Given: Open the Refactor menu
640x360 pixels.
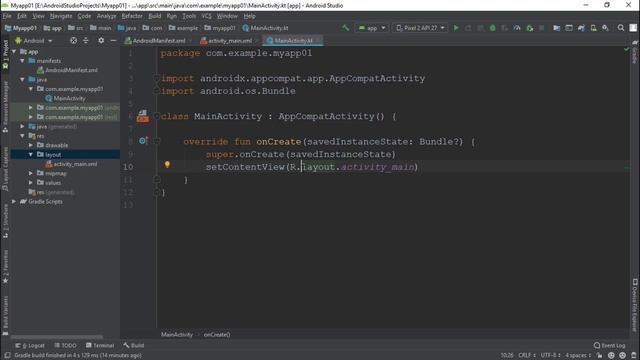Looking at the screenshot, I should point(132,16).
